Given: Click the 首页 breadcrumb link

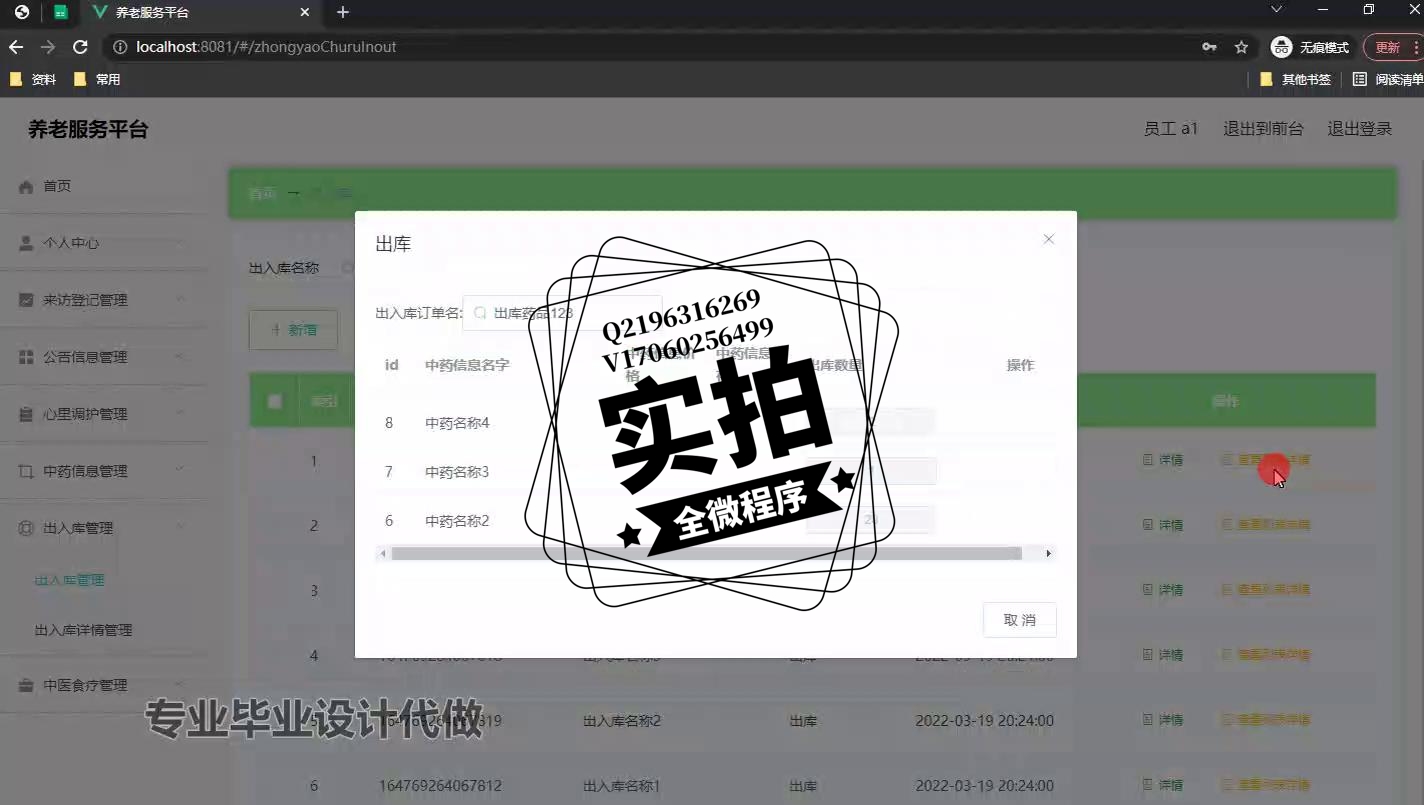Looking at the screenshot, I should click(x=262, y=193).
